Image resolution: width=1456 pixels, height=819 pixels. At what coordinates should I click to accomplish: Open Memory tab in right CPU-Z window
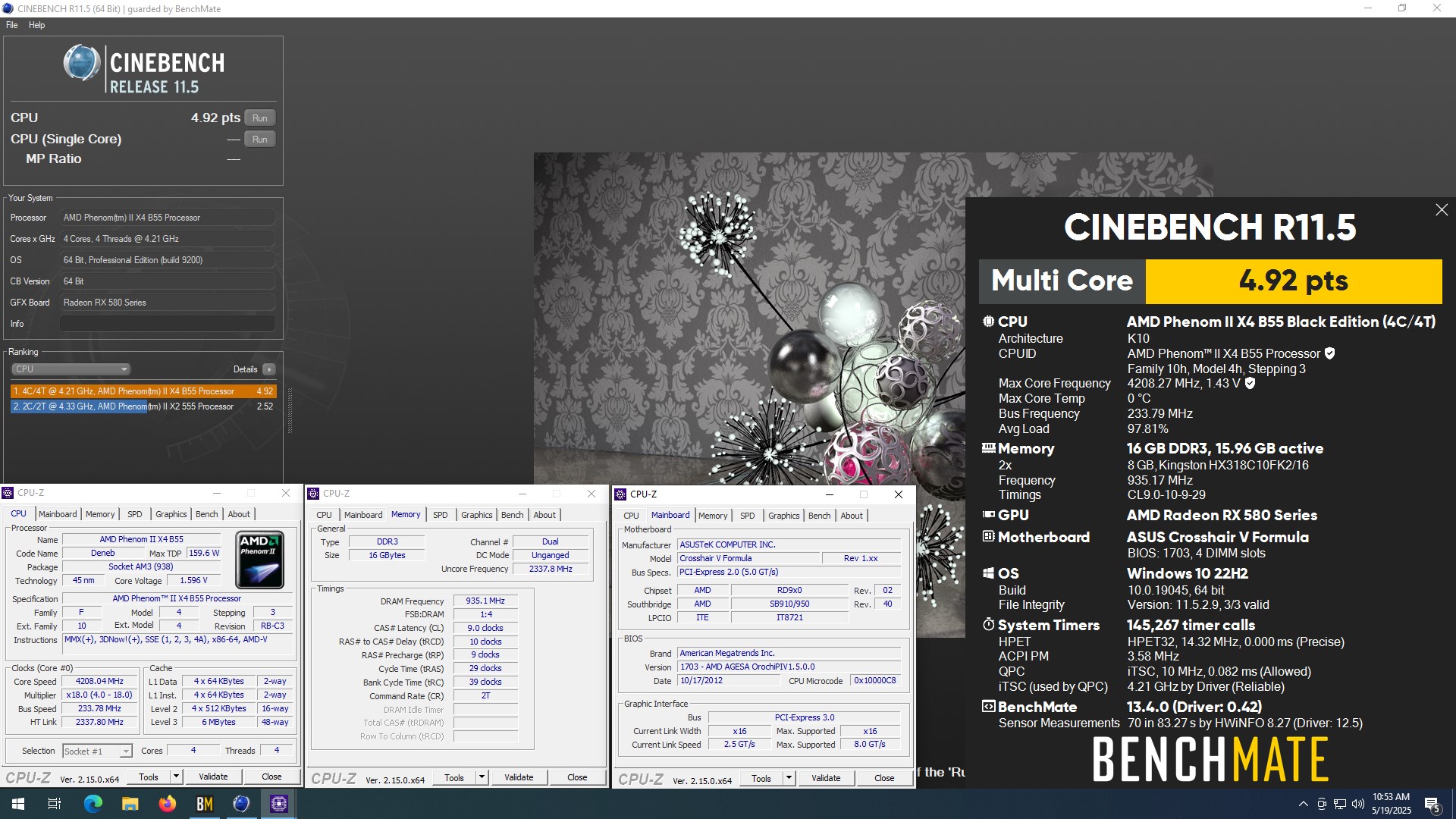click(713, 516)
